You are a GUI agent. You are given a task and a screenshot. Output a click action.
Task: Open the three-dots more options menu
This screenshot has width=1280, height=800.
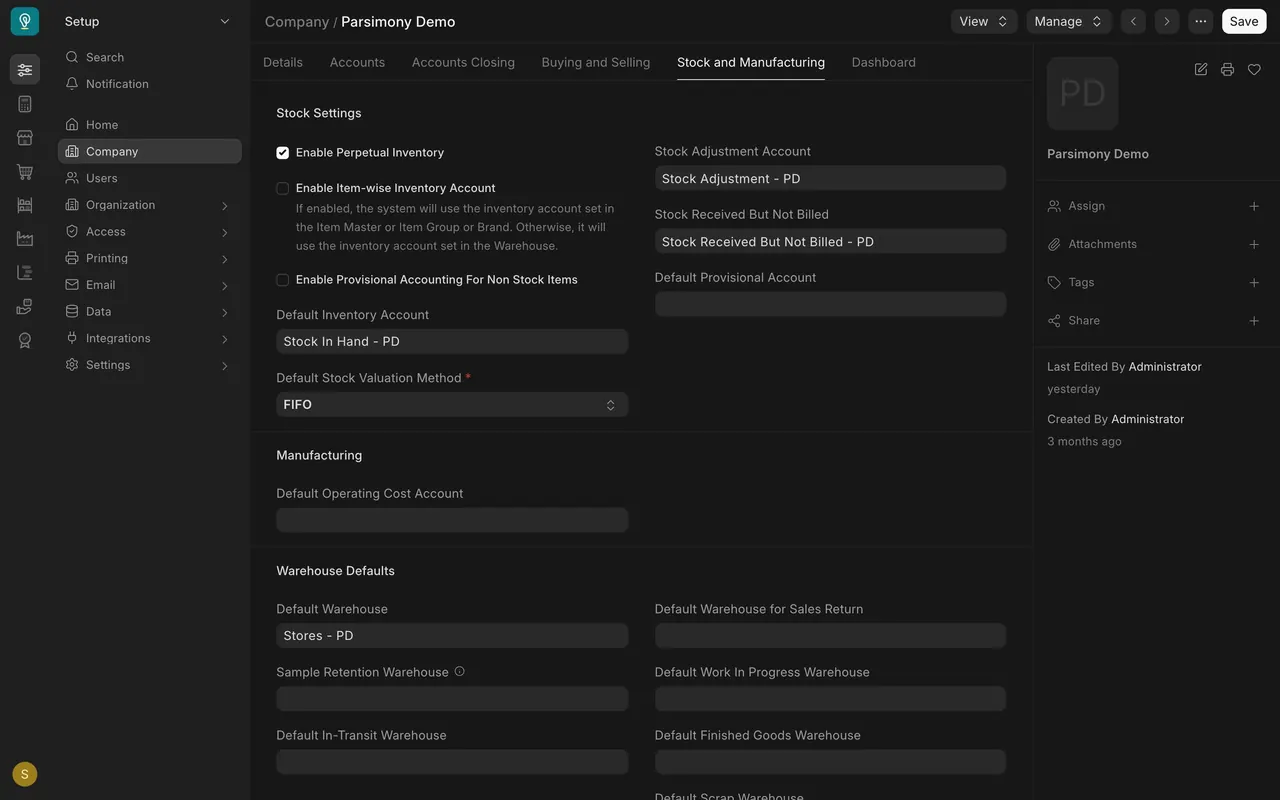1201,21
